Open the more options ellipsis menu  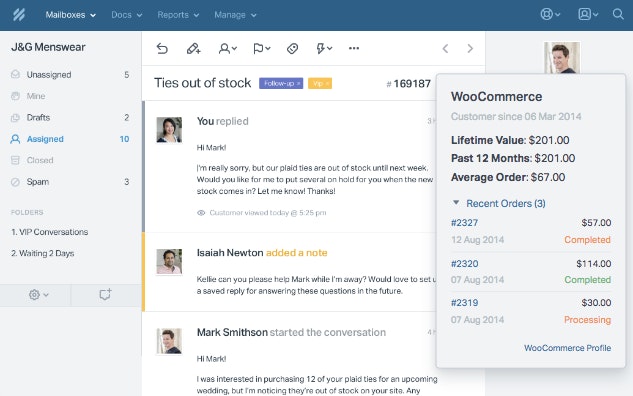click(354, 48)
